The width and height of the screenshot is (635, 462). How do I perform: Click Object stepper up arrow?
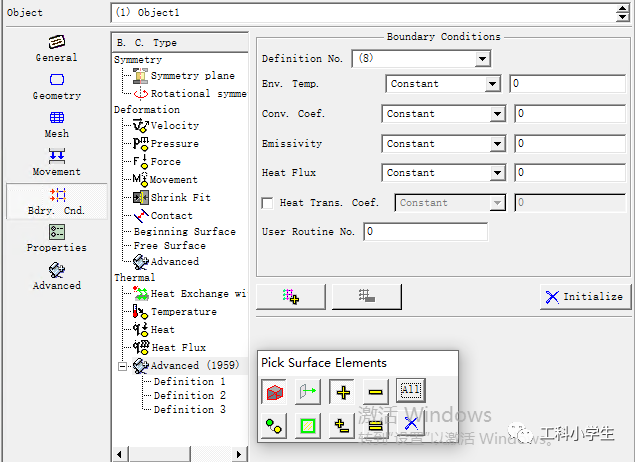click(x=622, y=9)
